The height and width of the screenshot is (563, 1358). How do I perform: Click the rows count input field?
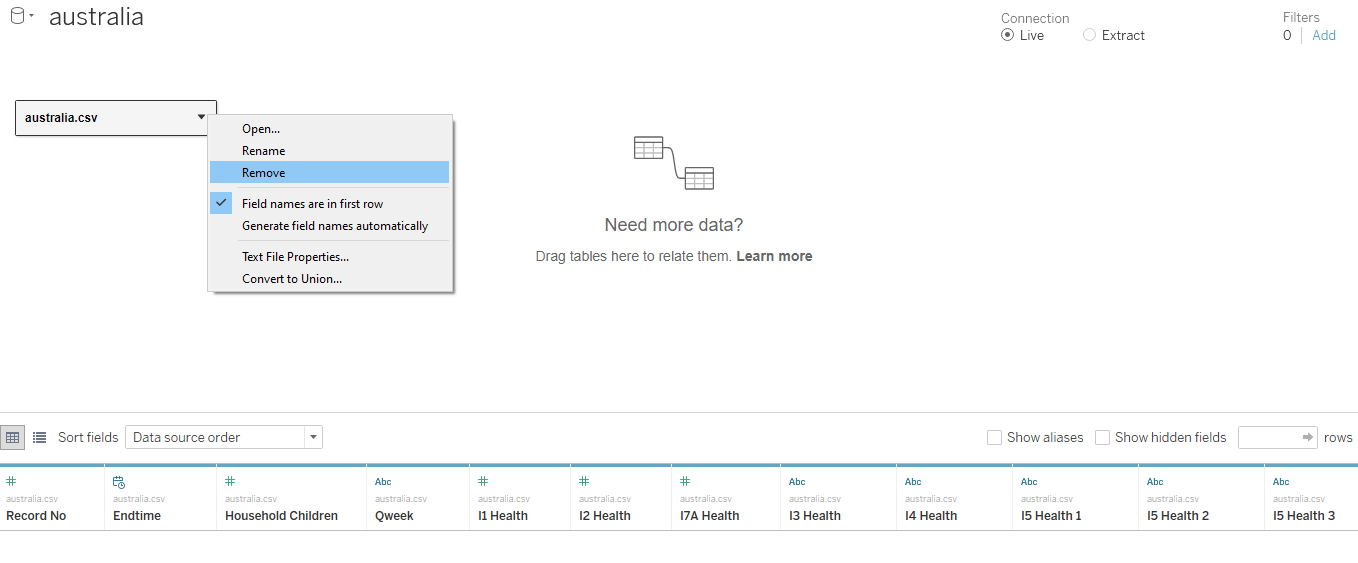[x=1268, y=437]
